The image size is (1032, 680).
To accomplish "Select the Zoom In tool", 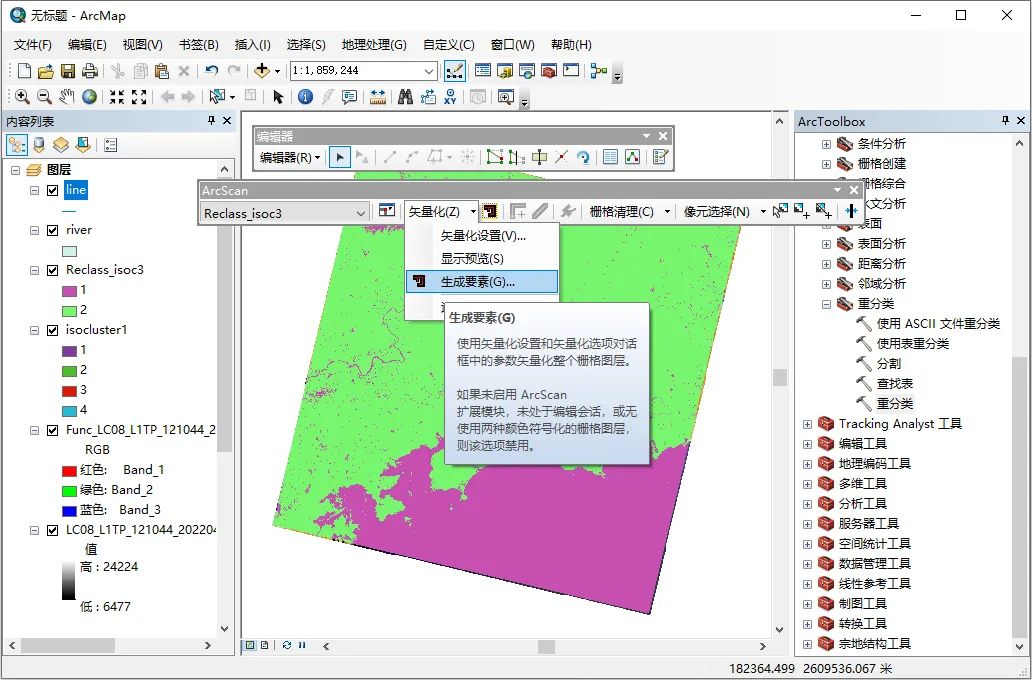I will pyautogui.click(x=22, y=97).
